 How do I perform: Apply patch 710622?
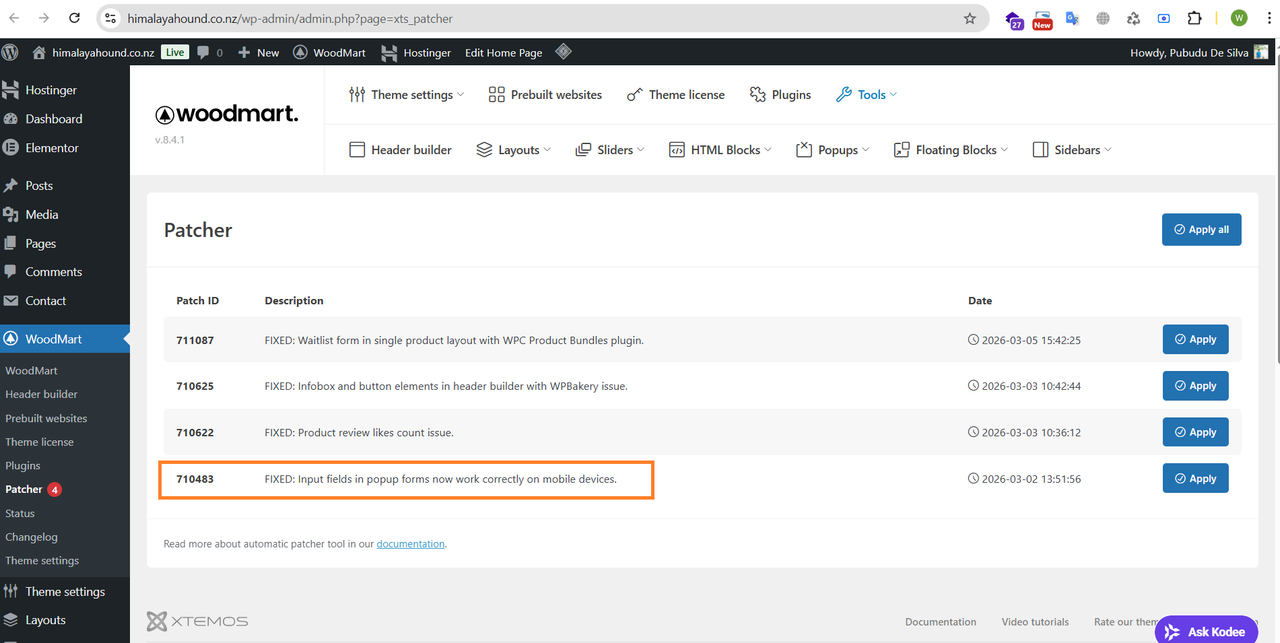1195,432
